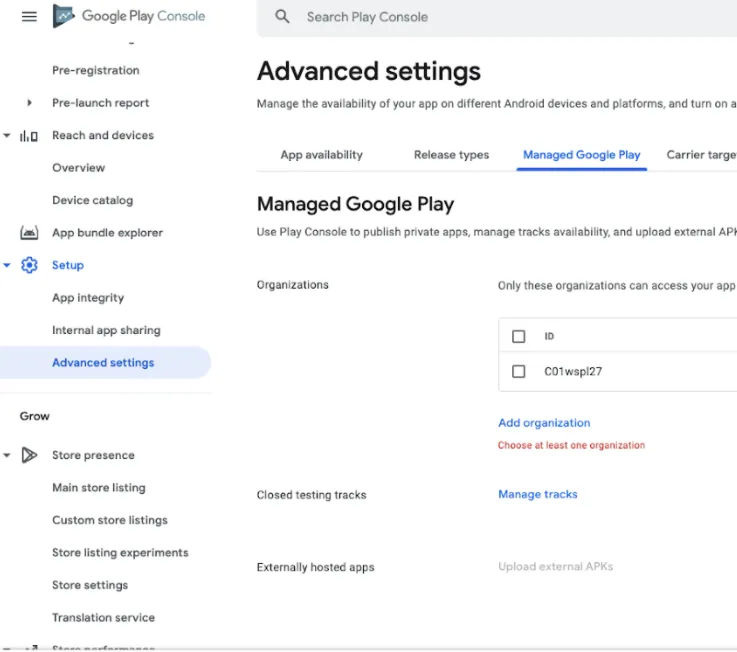The image size is (737, 652).
Task: Open Store listing experiments
Action: (x=120, y=552)
